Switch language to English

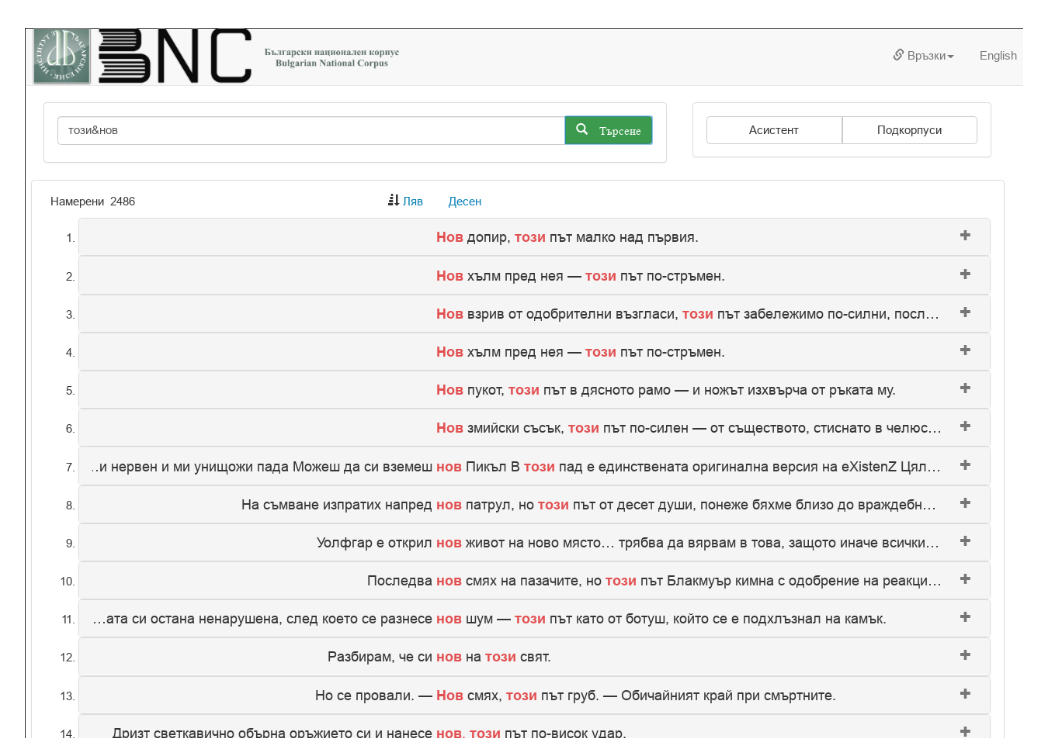pos(998,56)
